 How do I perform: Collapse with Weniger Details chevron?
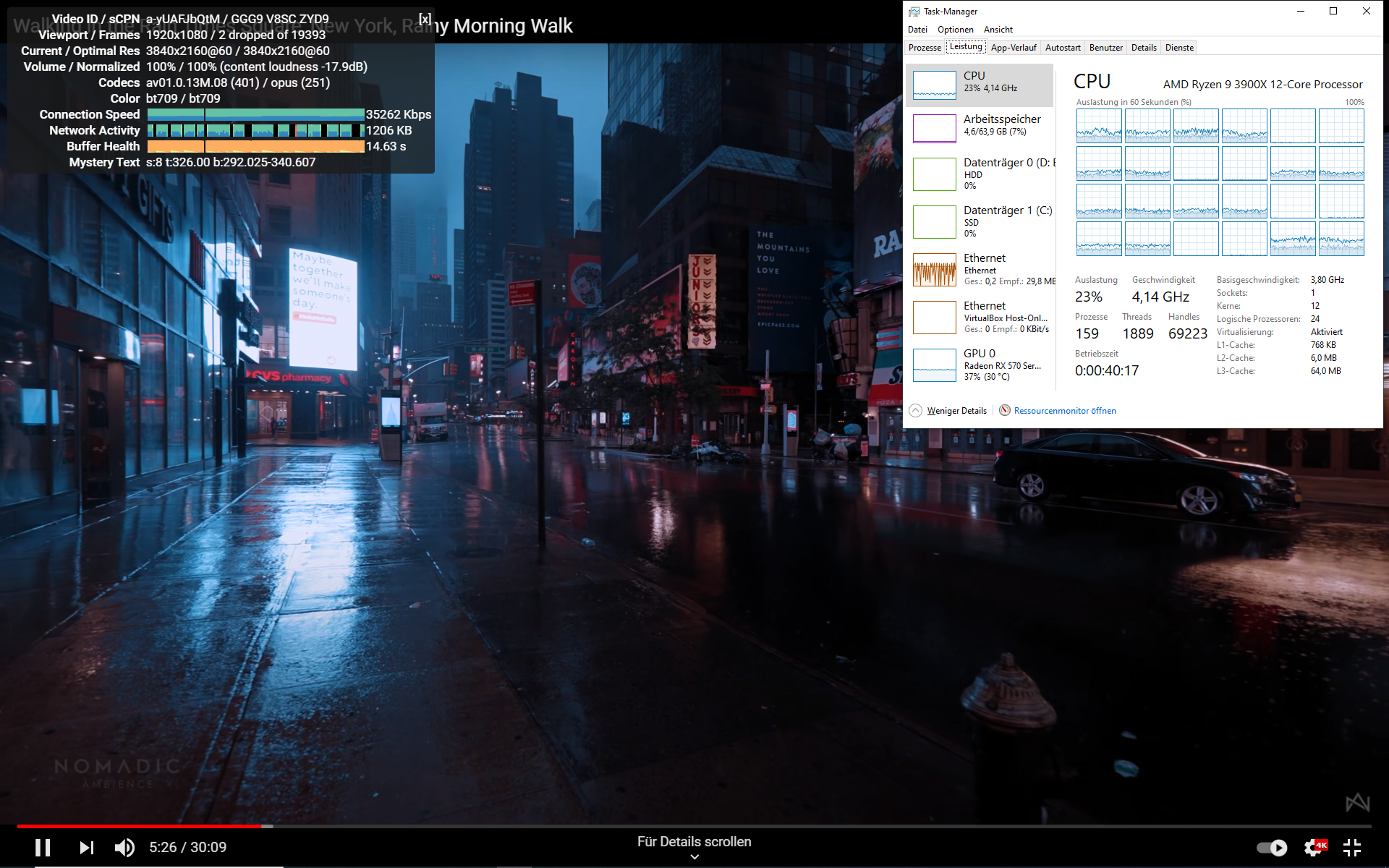(915, 410)
